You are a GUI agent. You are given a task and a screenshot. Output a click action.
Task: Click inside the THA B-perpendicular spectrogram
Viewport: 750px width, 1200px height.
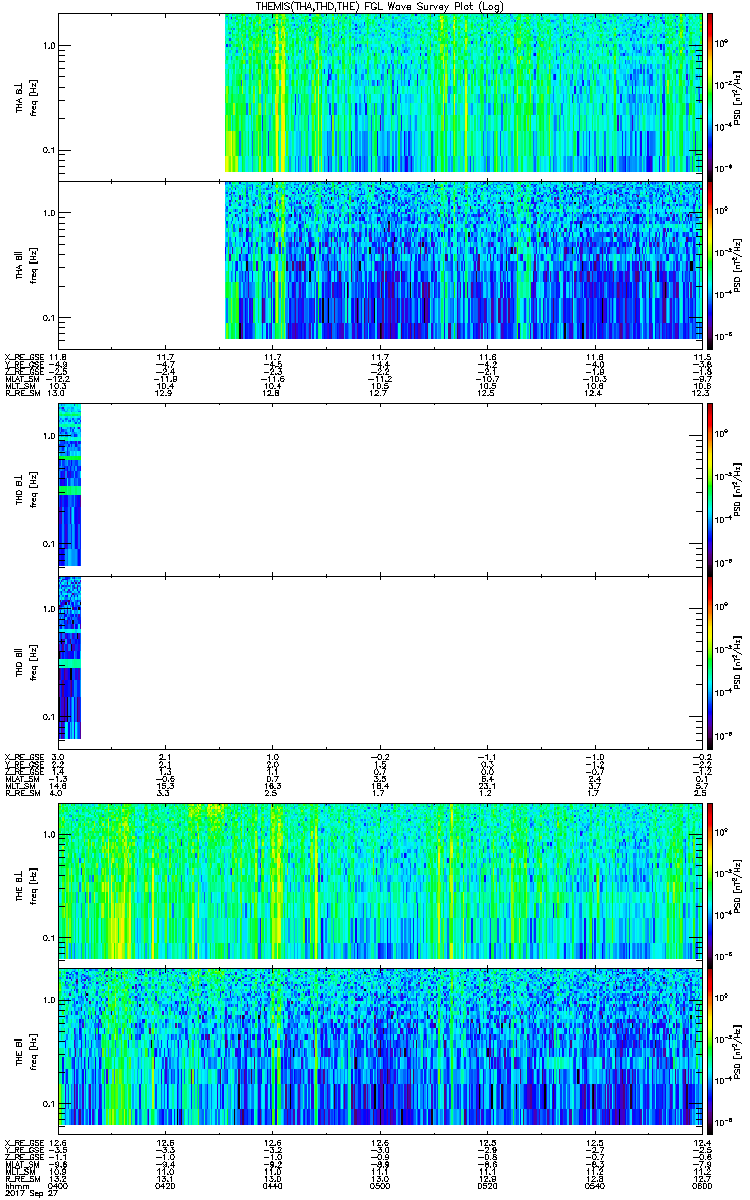[463, 92]
